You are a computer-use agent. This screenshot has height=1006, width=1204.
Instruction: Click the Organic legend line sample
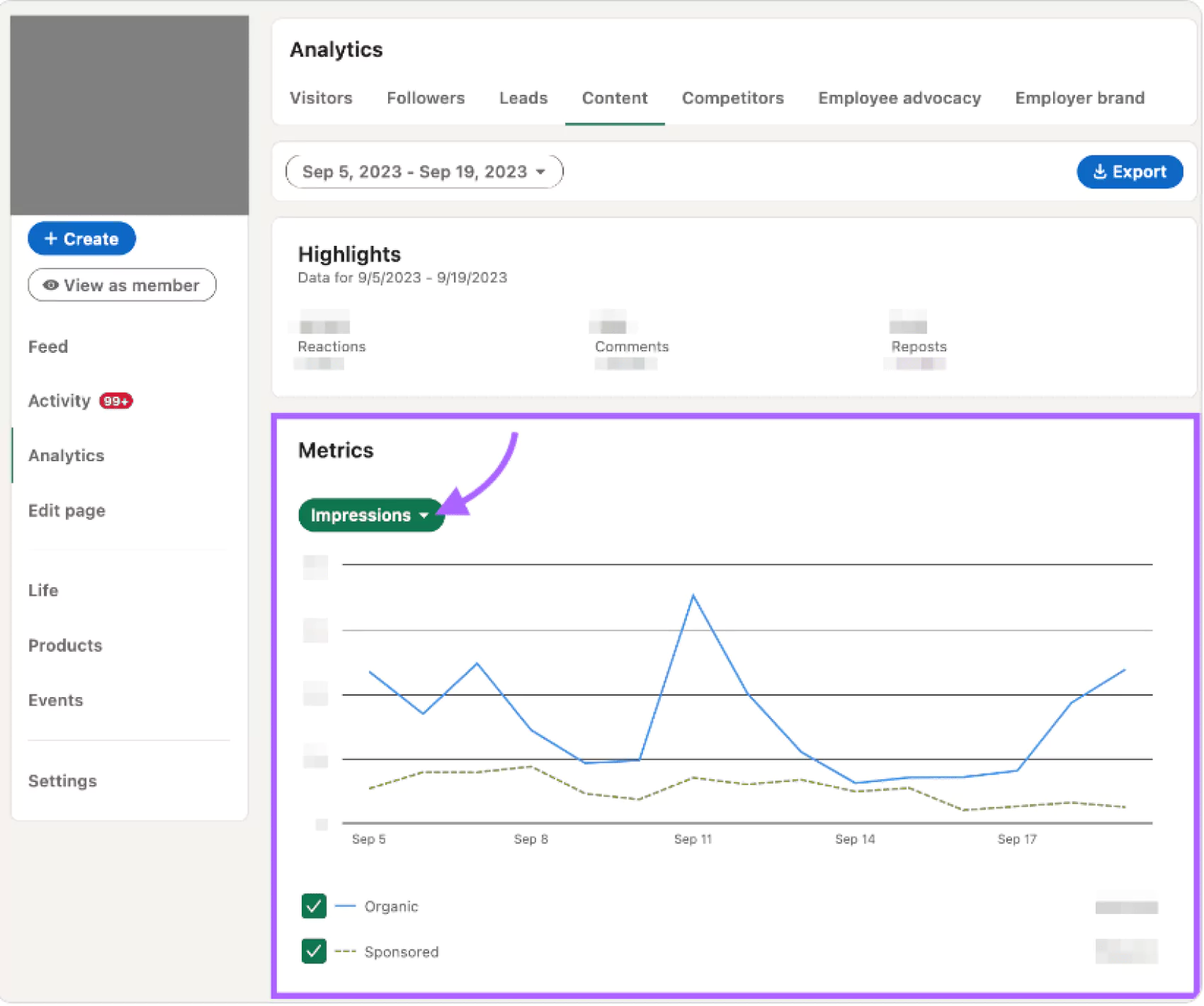pyautogui.click(x=347, y=906)
